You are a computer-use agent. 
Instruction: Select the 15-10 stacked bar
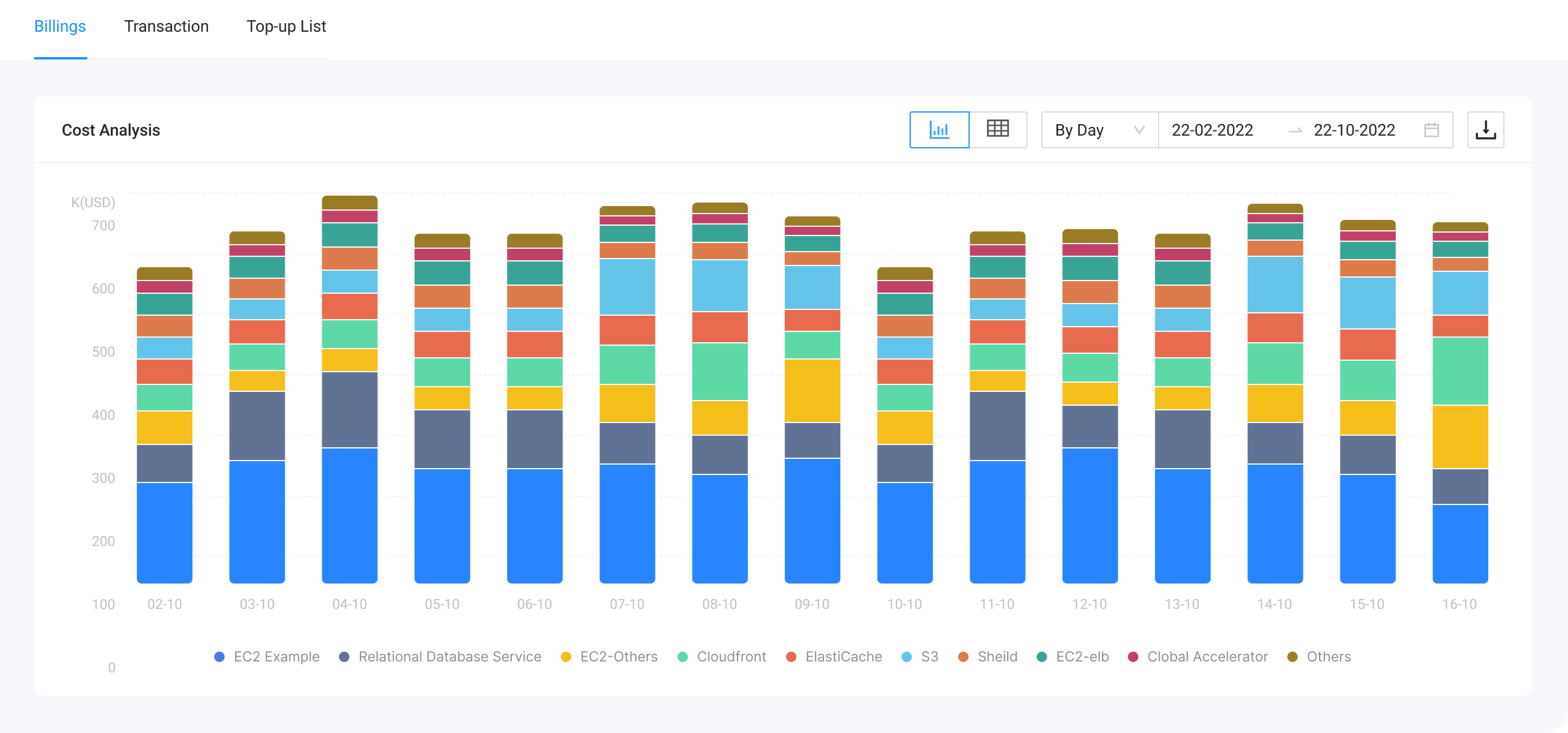tap(1367, 402)
